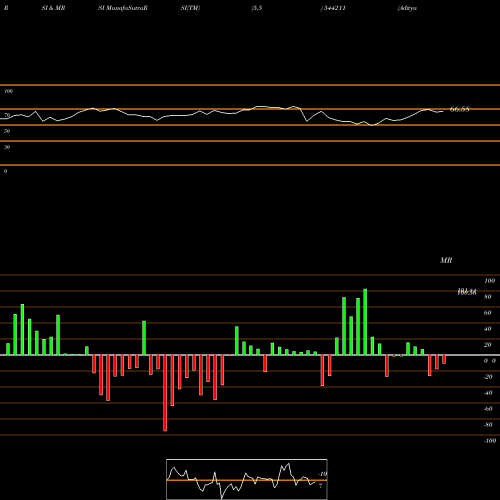
Task: Click the 'MR' panel title
Action: pos(446,260)
